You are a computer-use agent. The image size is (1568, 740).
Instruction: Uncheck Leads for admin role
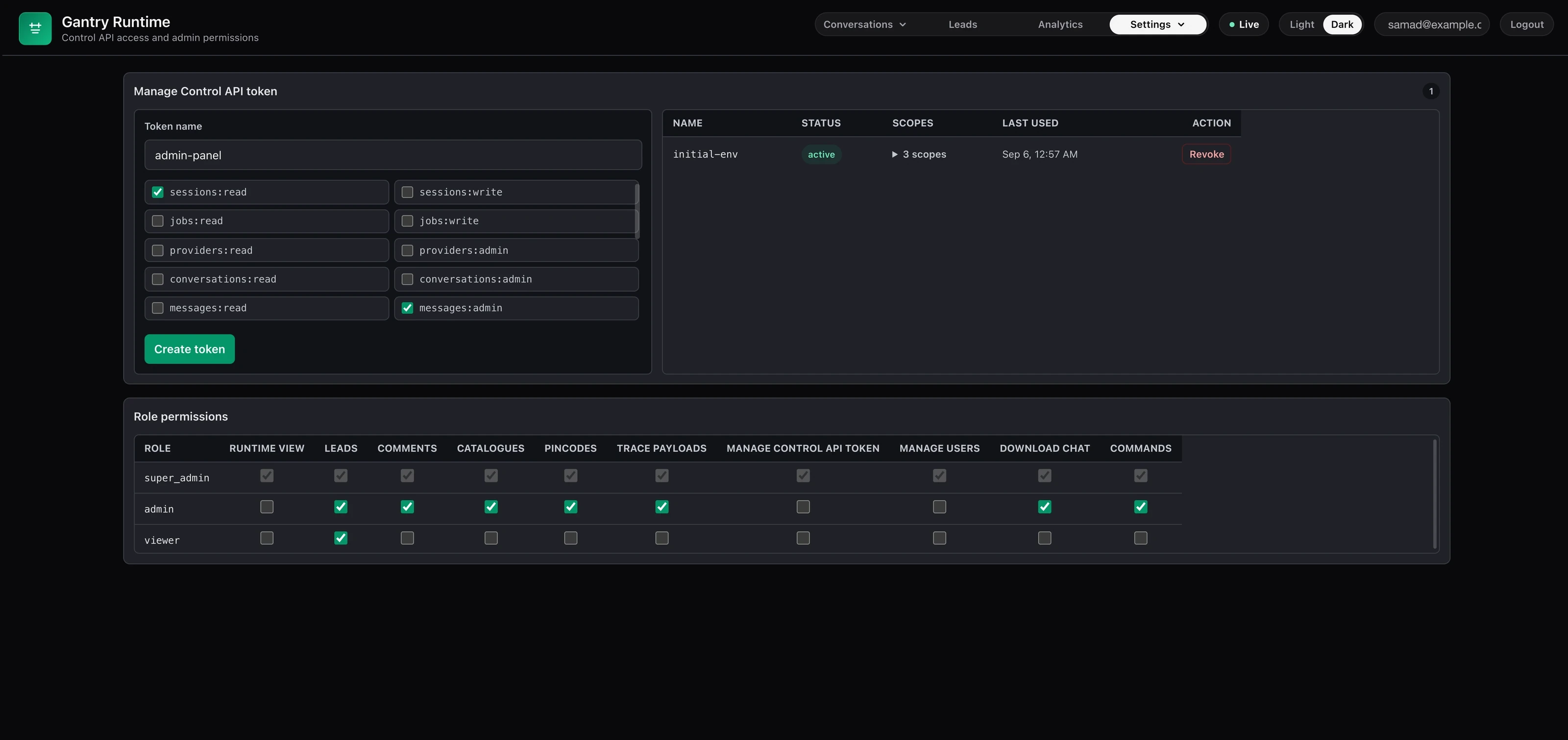(341, 507)
